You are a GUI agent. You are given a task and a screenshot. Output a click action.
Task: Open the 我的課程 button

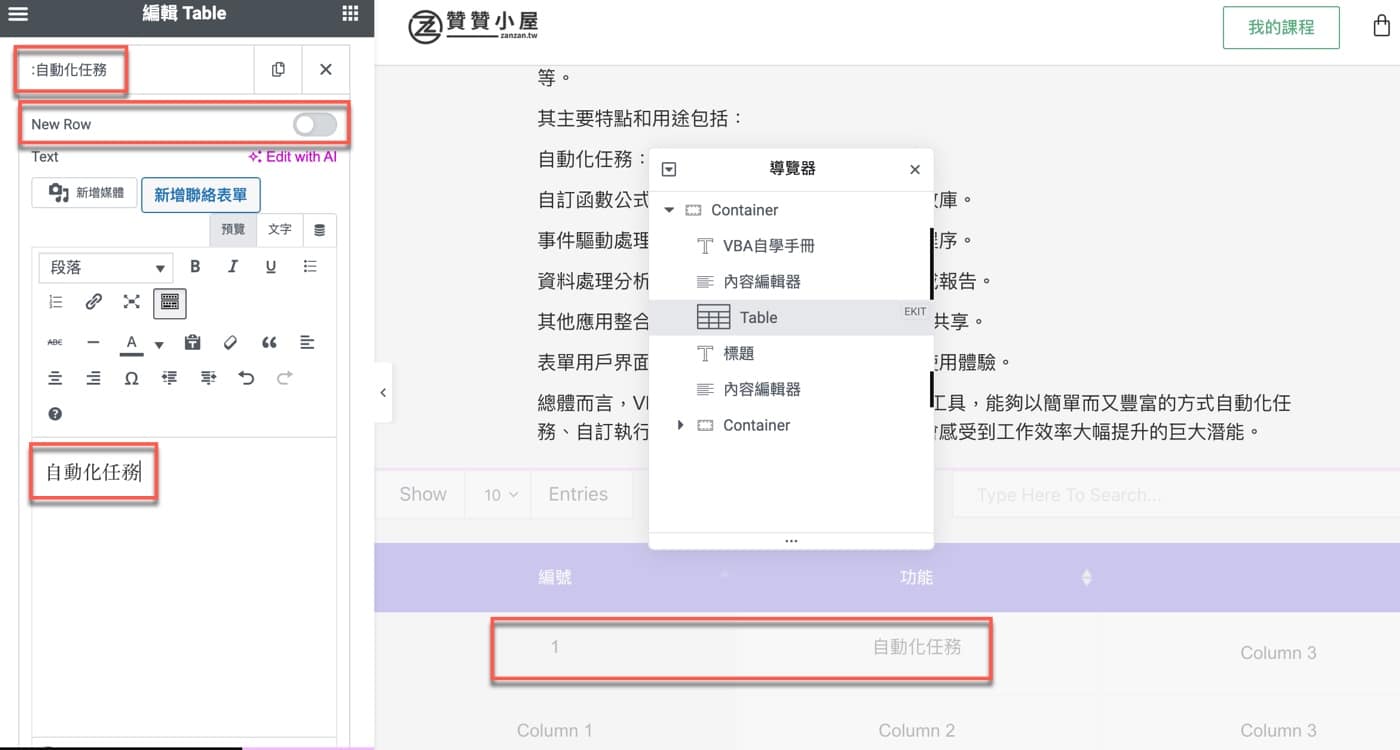click(x=1281, y=28)
